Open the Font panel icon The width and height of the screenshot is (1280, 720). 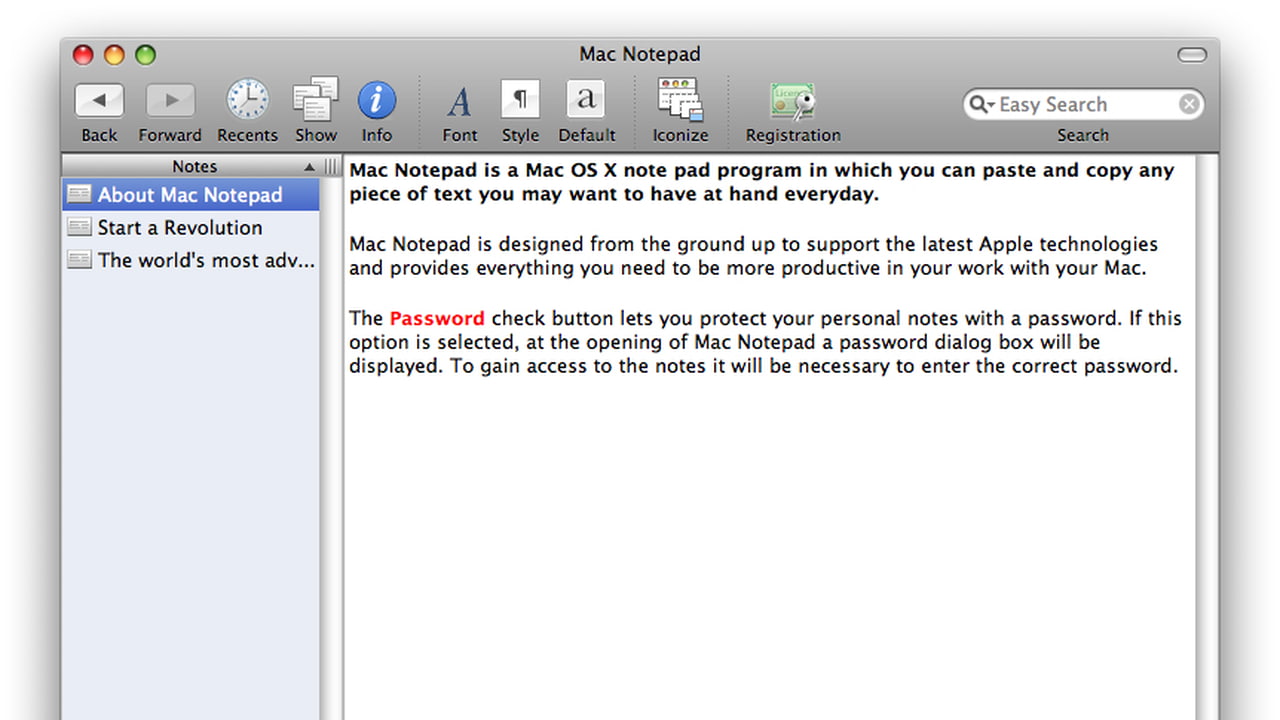[459, 101]
